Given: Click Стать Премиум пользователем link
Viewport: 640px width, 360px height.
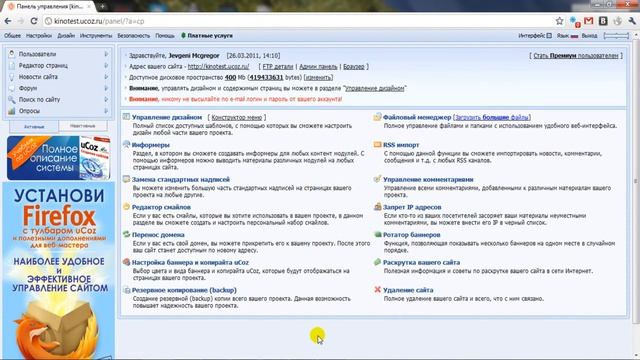Looking at the screenshot, I should [576, 56].
